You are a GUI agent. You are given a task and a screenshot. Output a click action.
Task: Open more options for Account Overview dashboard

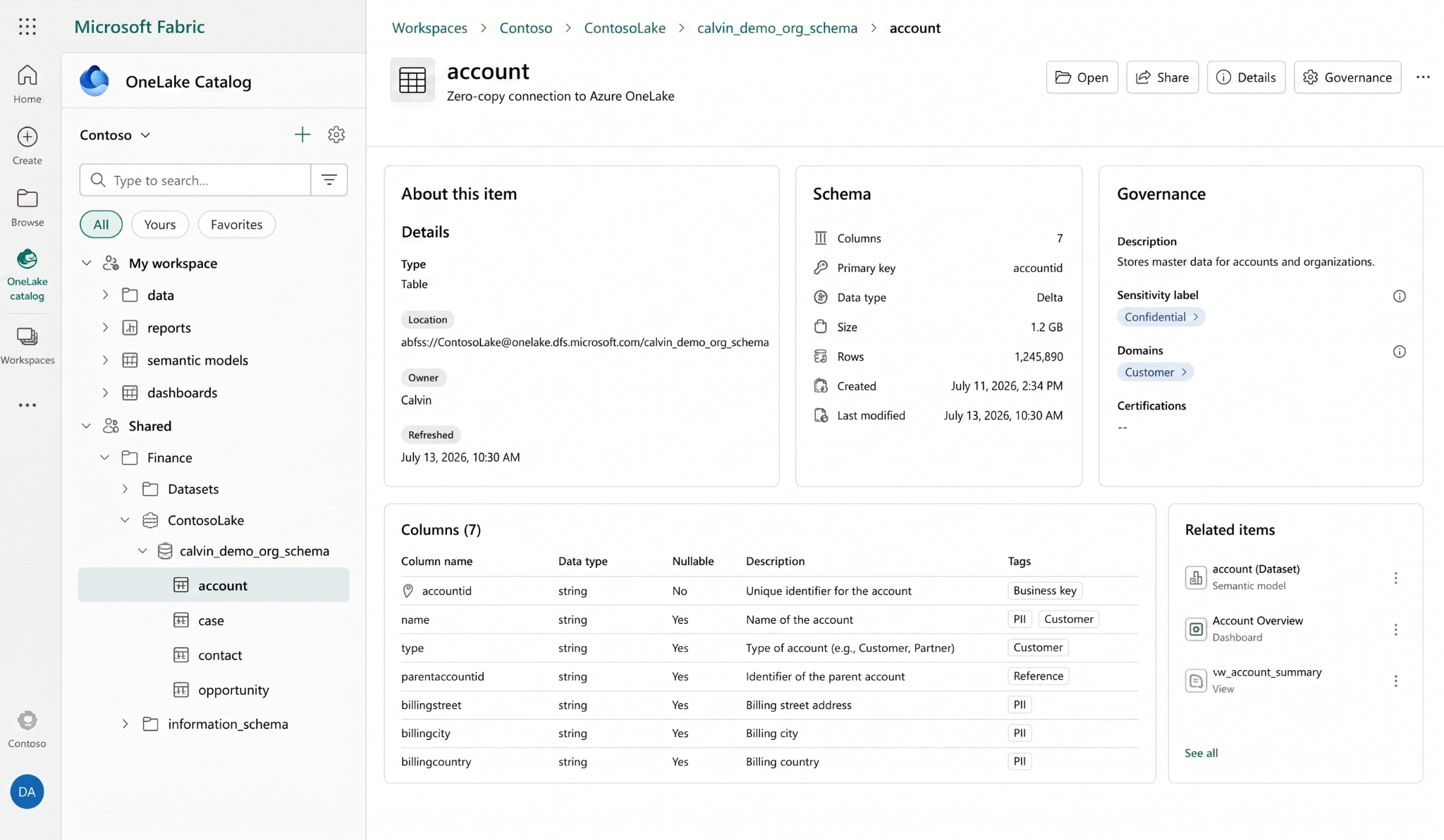[1395, 629]
